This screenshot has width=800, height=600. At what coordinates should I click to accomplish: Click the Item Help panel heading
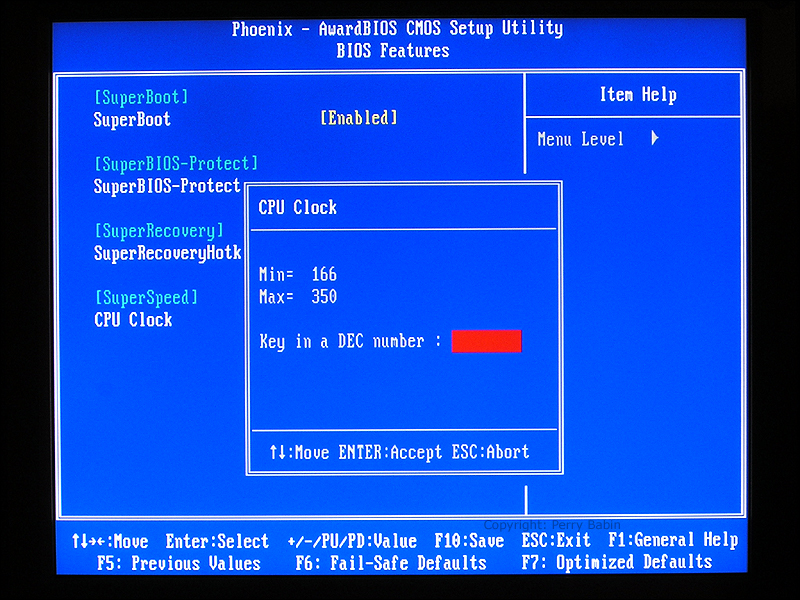[638, 95]
